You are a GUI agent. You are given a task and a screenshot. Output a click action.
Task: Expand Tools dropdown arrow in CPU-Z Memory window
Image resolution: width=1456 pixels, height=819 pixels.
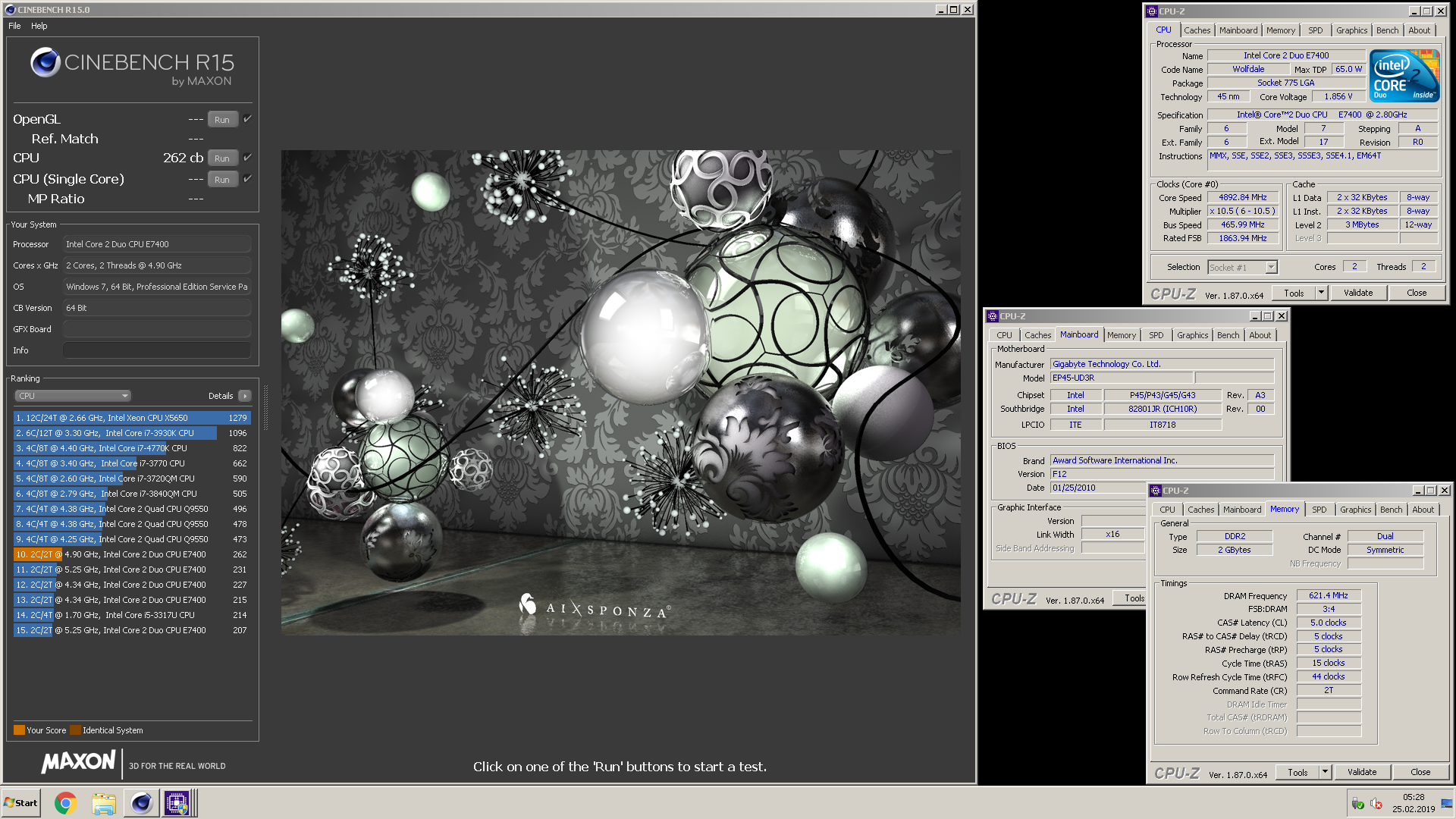coord(1325,772)
